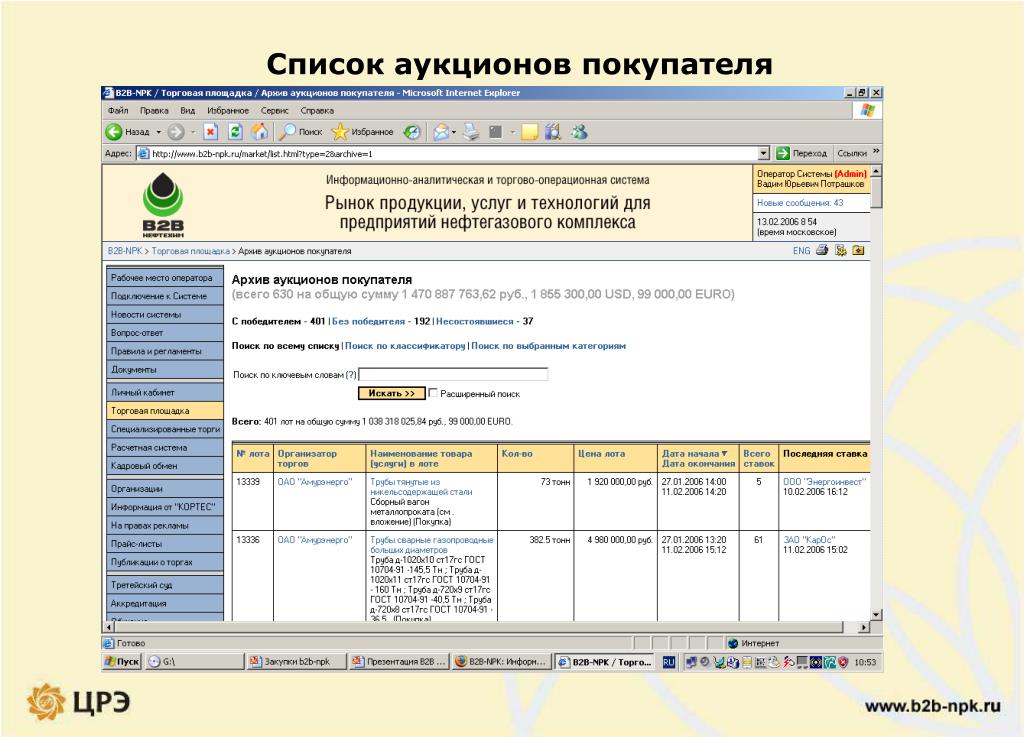The height and width of the screenshot is (737, 1024).
Task: Open the browser History icon
Action: click(x=411, y=132)
